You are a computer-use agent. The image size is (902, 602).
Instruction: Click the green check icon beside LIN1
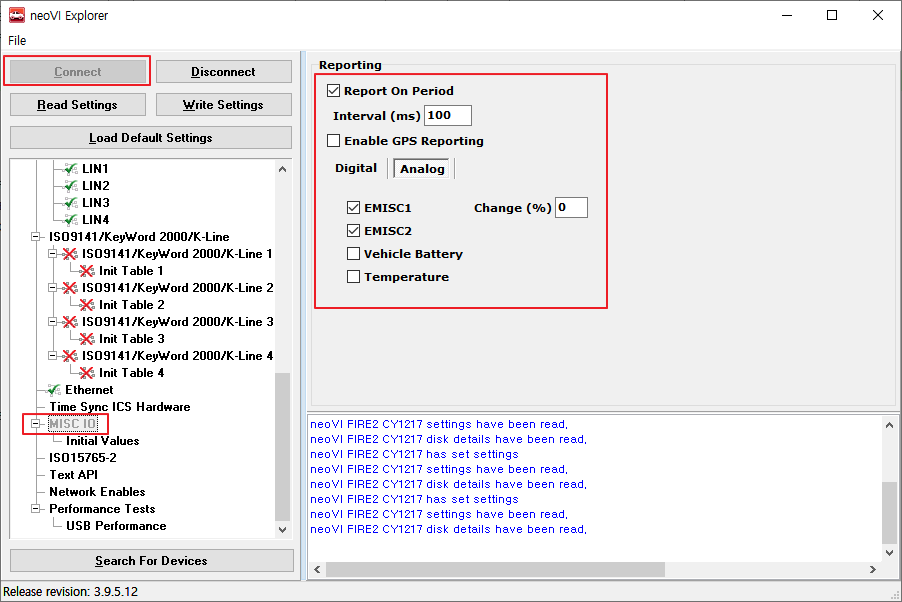point(70,169)
